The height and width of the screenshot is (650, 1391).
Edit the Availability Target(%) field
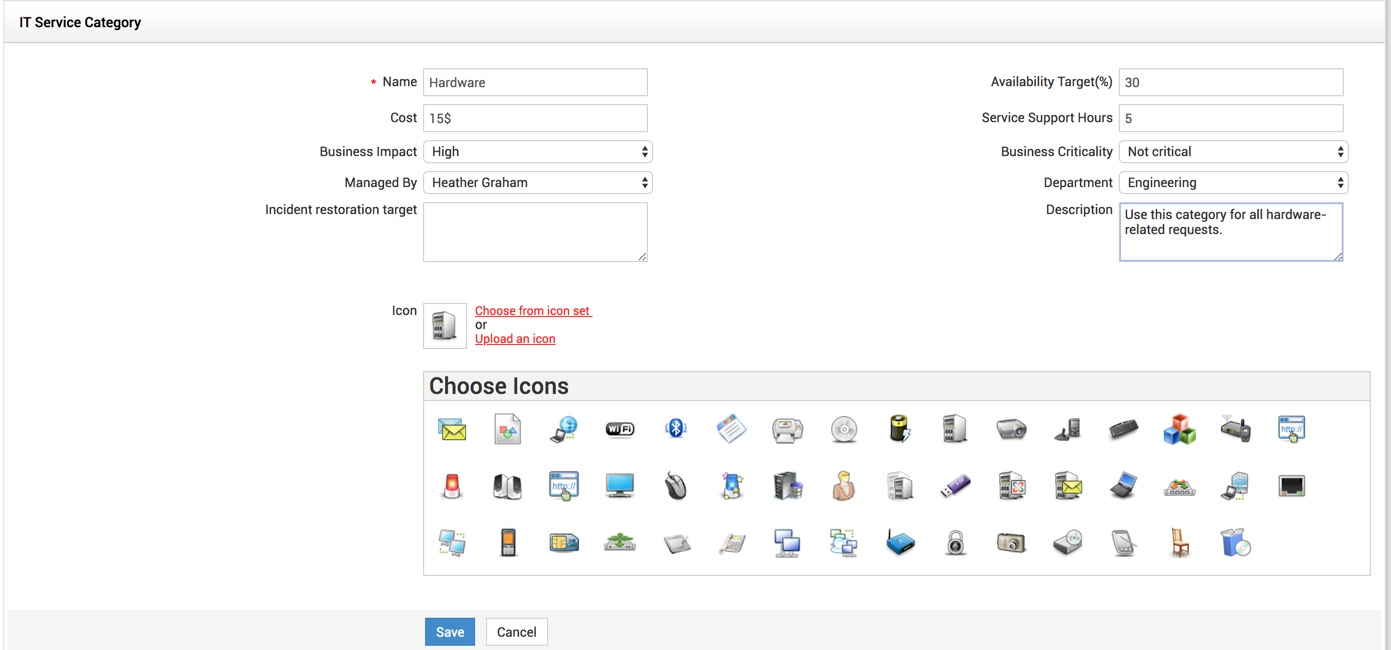tap(1231, 82)
